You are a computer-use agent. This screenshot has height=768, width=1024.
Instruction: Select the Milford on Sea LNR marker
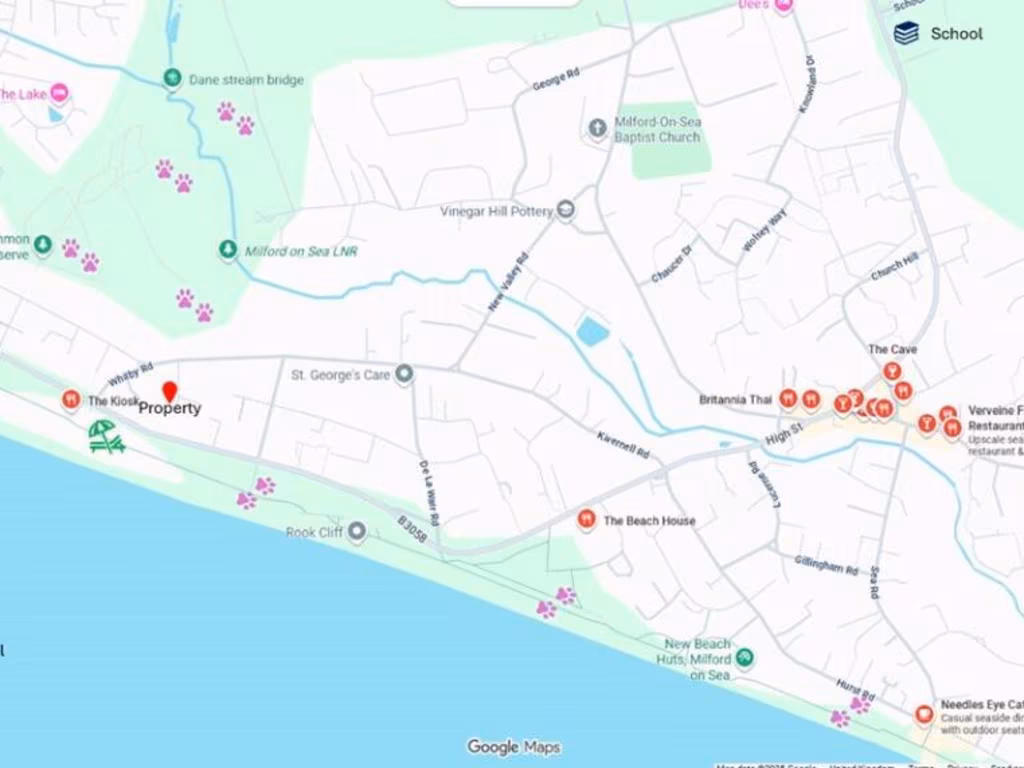(x=227, y=249)
